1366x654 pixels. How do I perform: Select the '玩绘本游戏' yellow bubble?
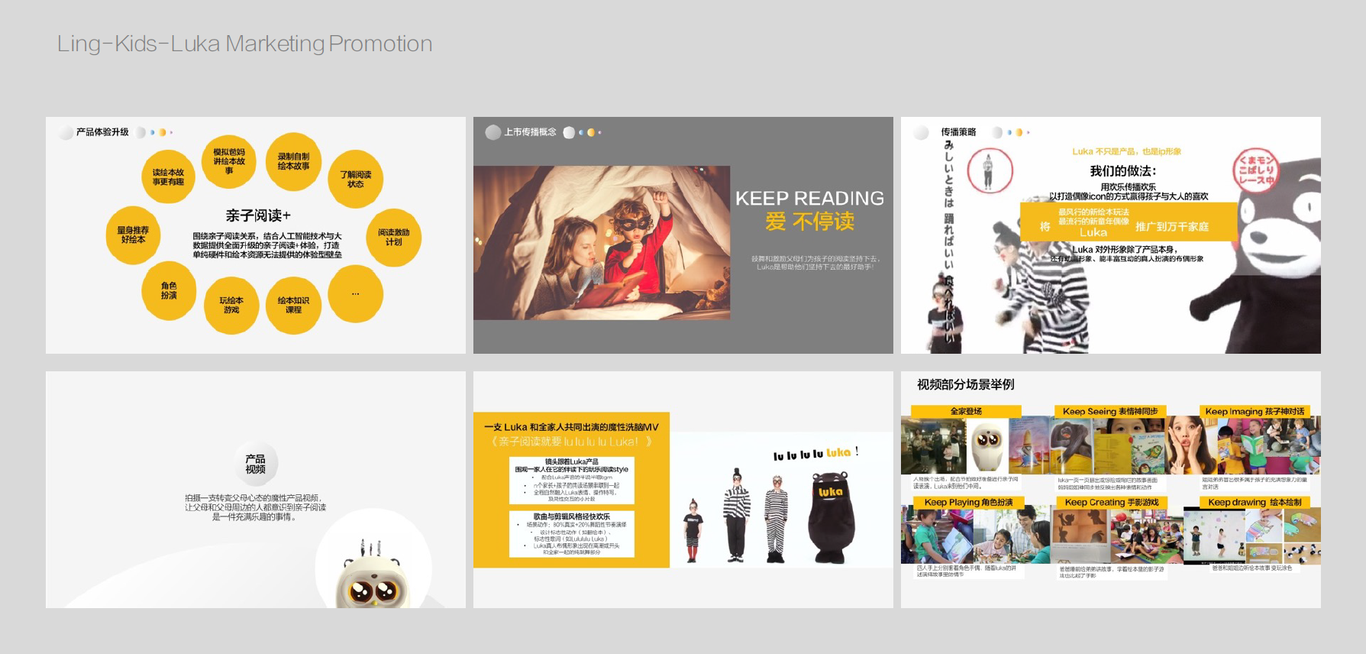coord(232,305)
